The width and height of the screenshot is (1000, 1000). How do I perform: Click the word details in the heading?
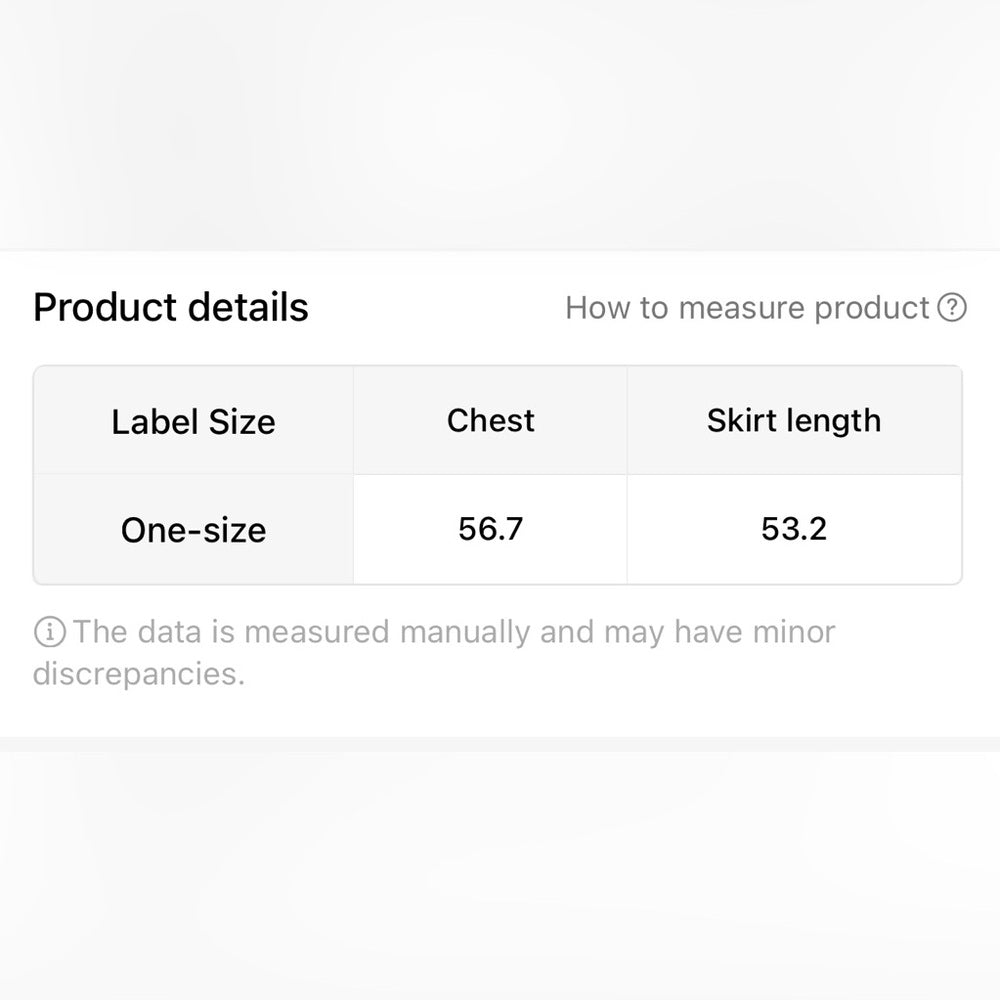click(251, 307)
